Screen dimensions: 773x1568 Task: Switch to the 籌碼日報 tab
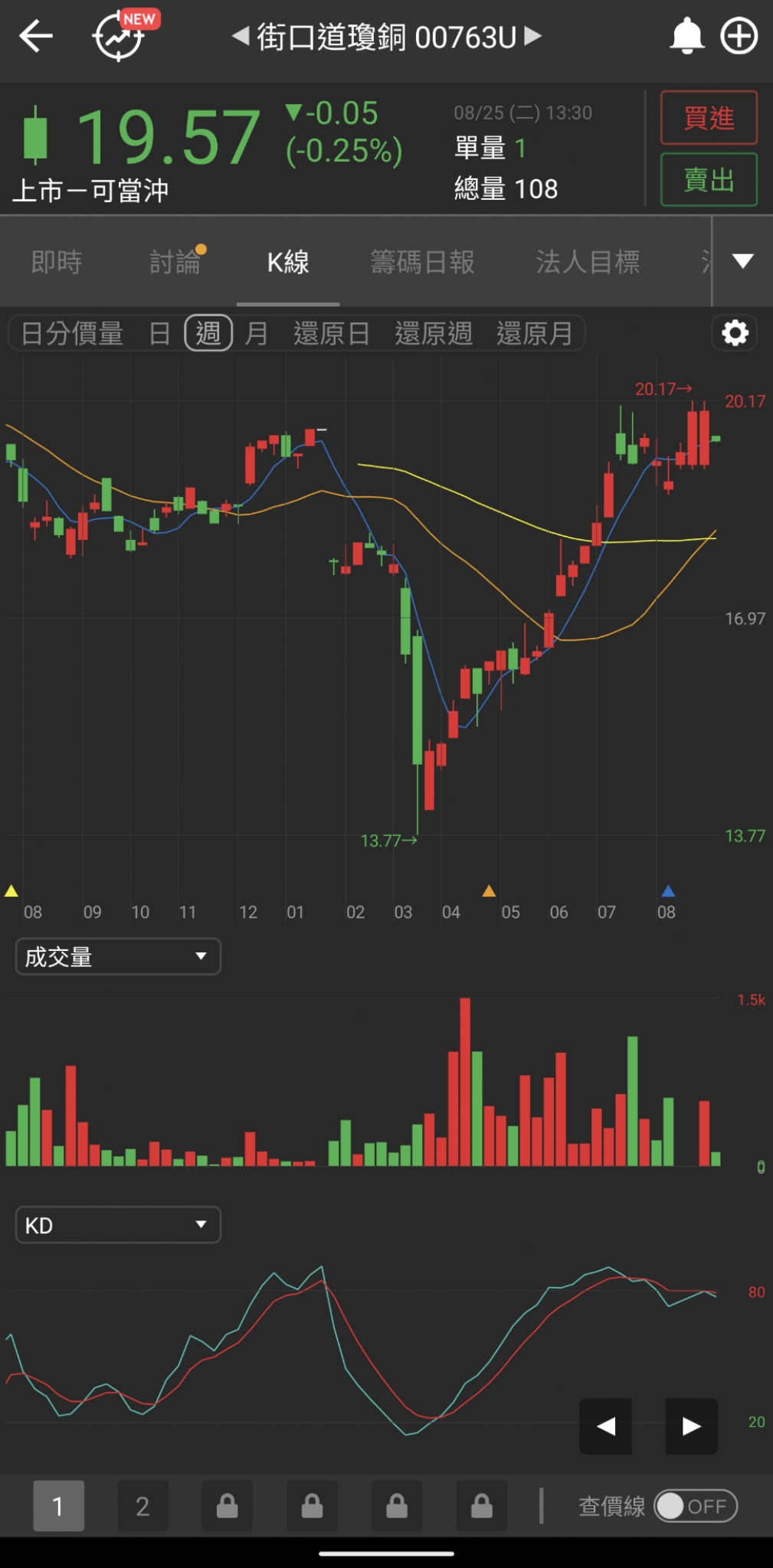click(422, 262)
